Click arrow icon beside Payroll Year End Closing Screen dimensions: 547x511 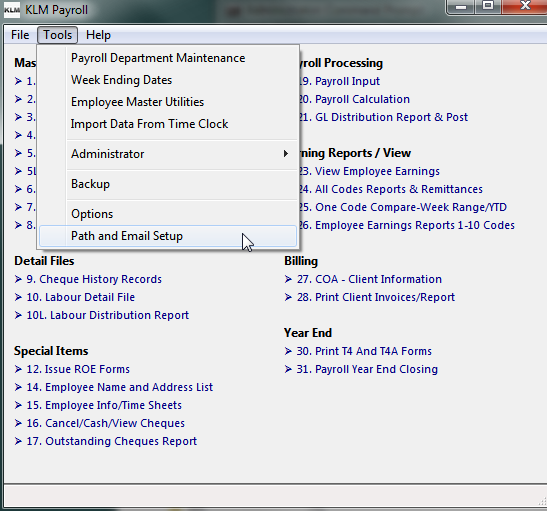click(x=288, y=369)
